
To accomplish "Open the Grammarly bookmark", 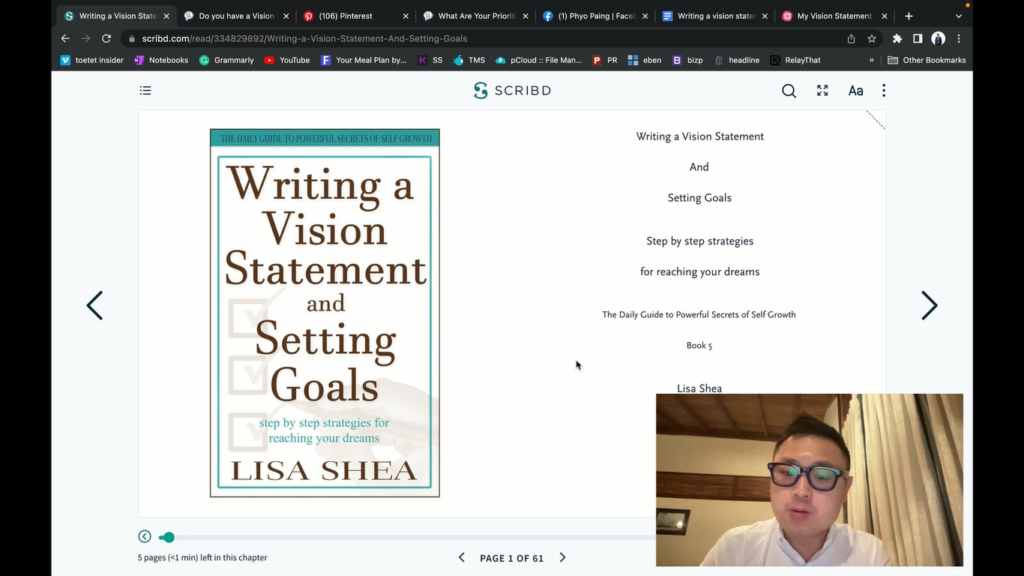I will tap(227, 60).
